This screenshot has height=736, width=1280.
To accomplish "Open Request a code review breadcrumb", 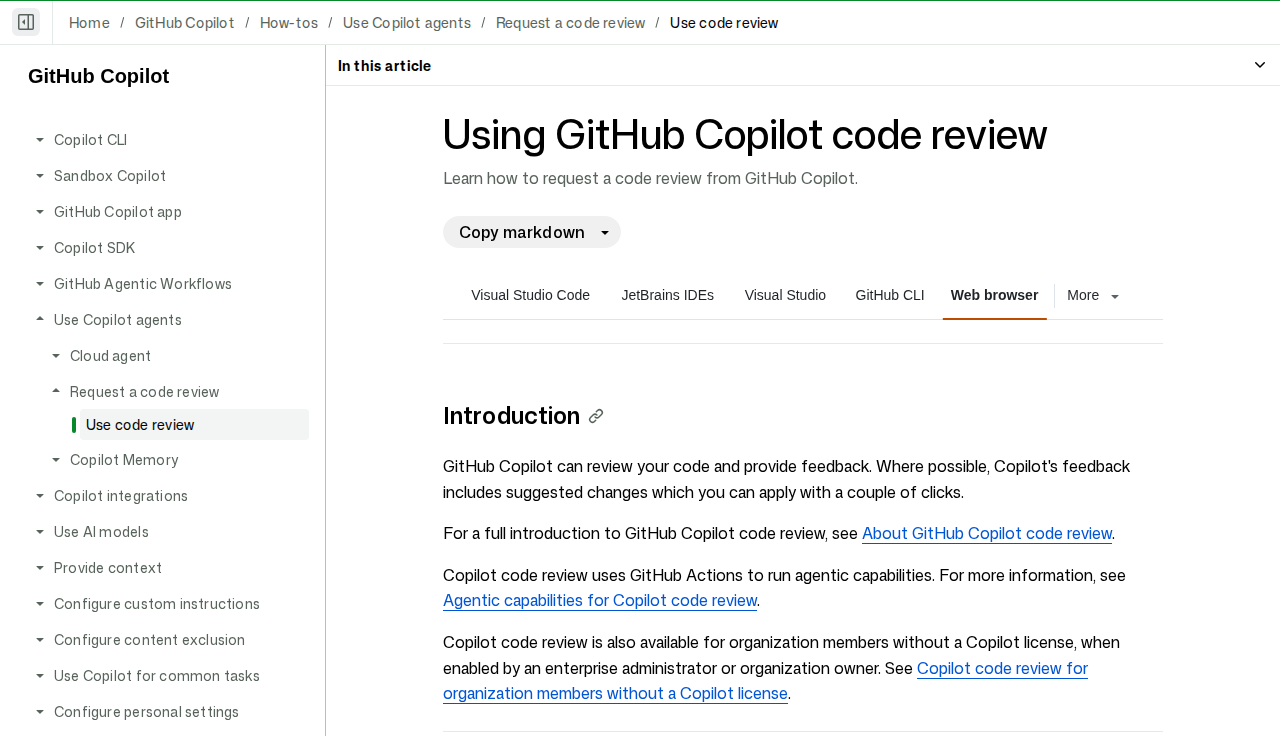I will (x=571, y=23).
